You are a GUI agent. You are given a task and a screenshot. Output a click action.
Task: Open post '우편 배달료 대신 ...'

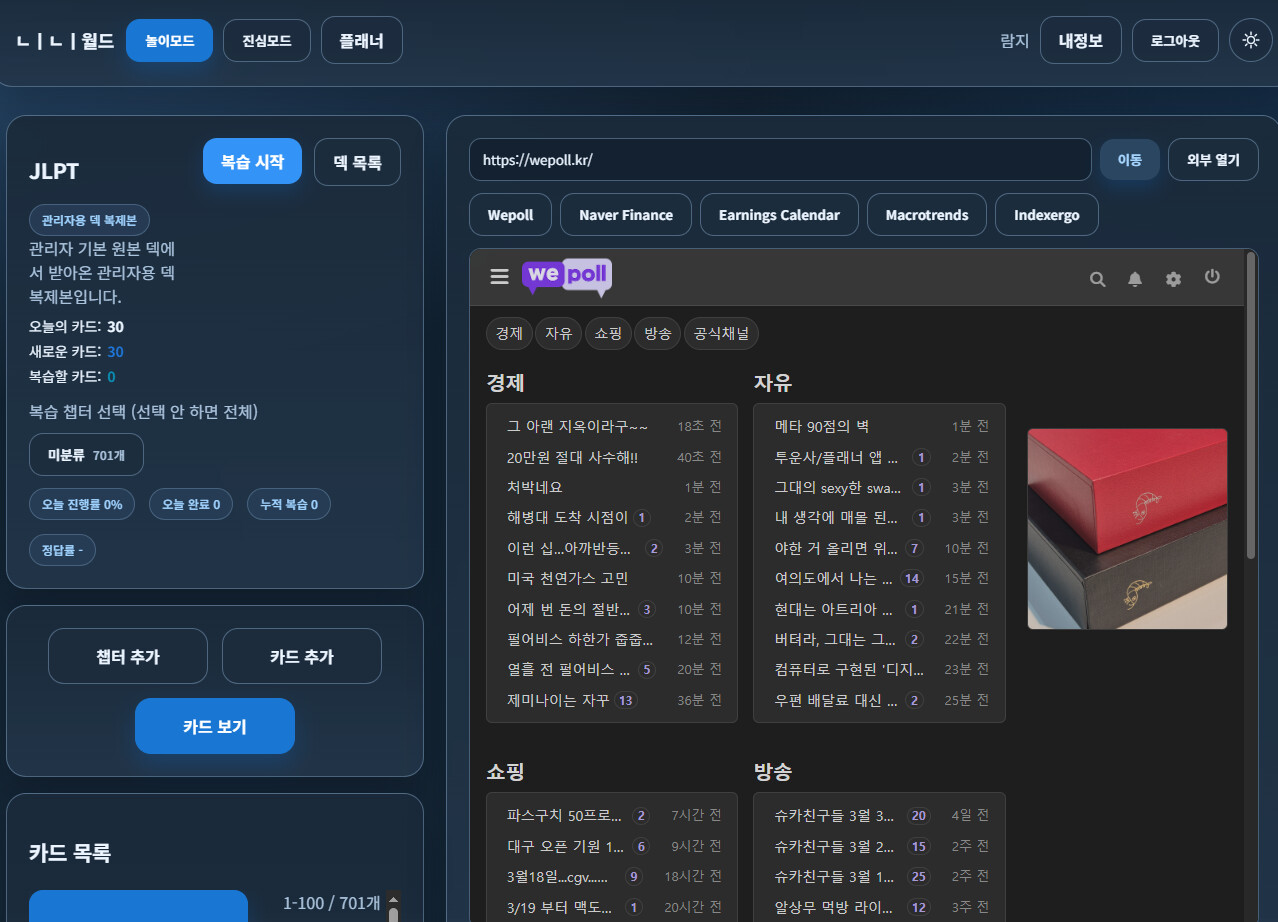pos(834,700)
